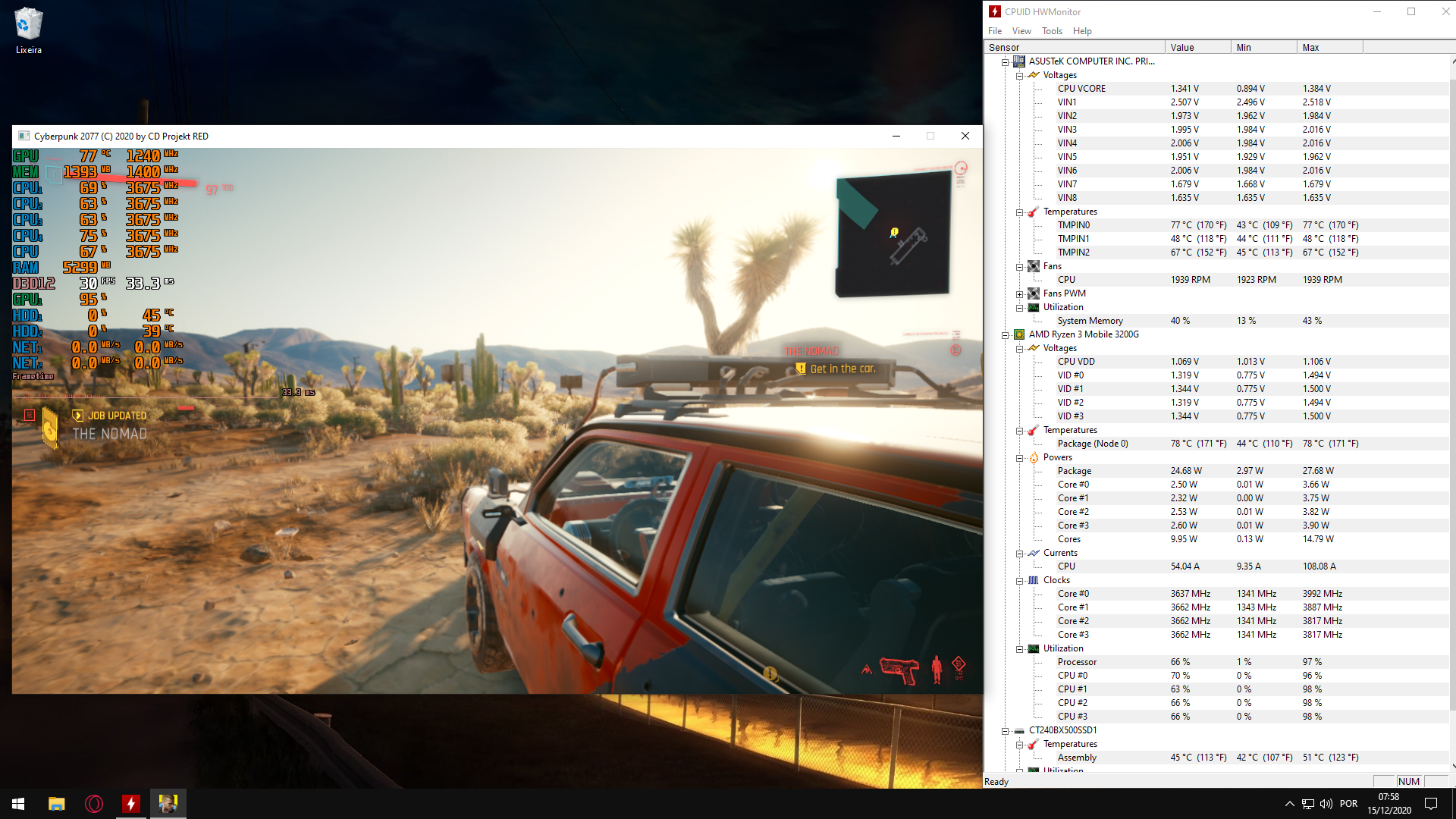
Task: Click the AMD Ryzen processor chip icon
Action: 1019,334
